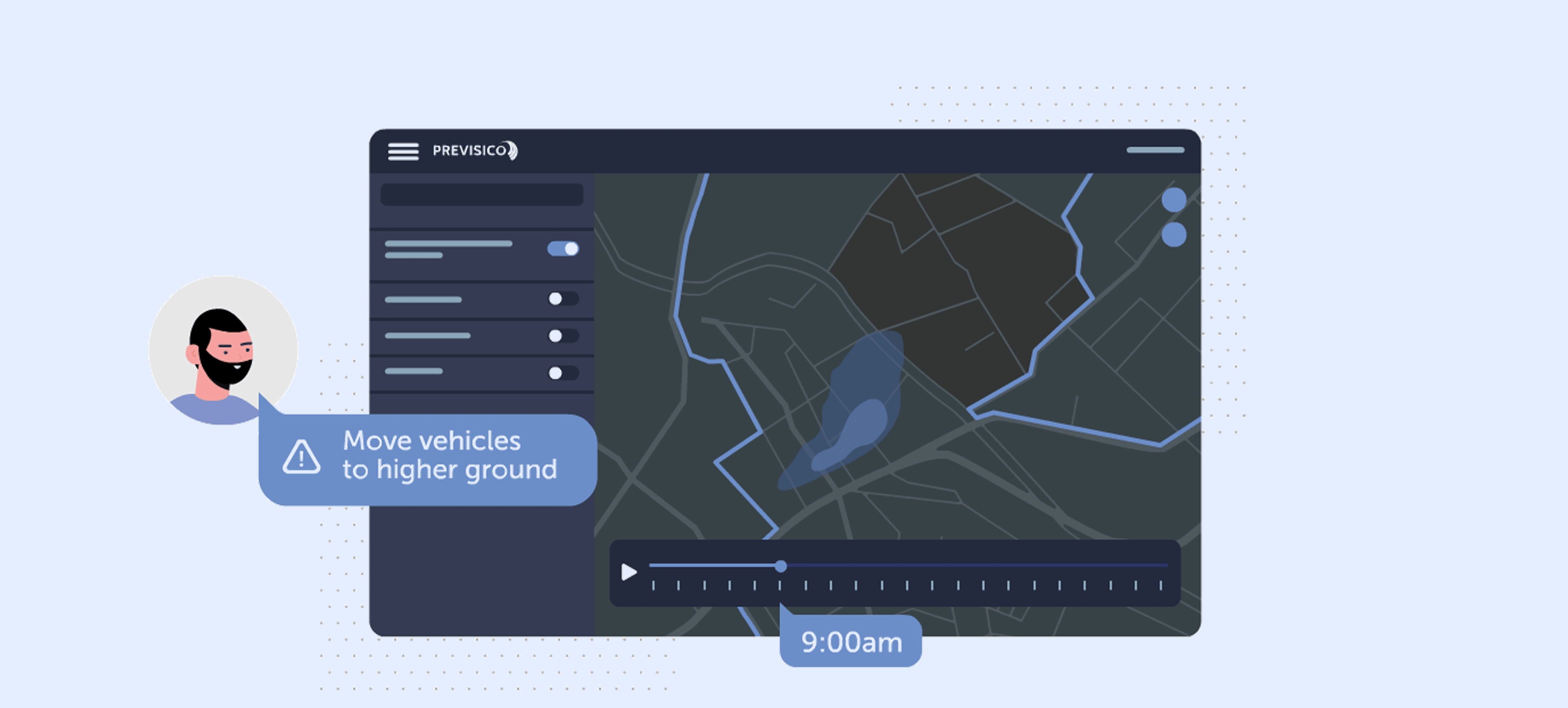Image resolution: width=1568 pixels, height=708 pixels.
Task: Play the flood forecast timeline
Action: pyautogui.click(x=629, y=572)
